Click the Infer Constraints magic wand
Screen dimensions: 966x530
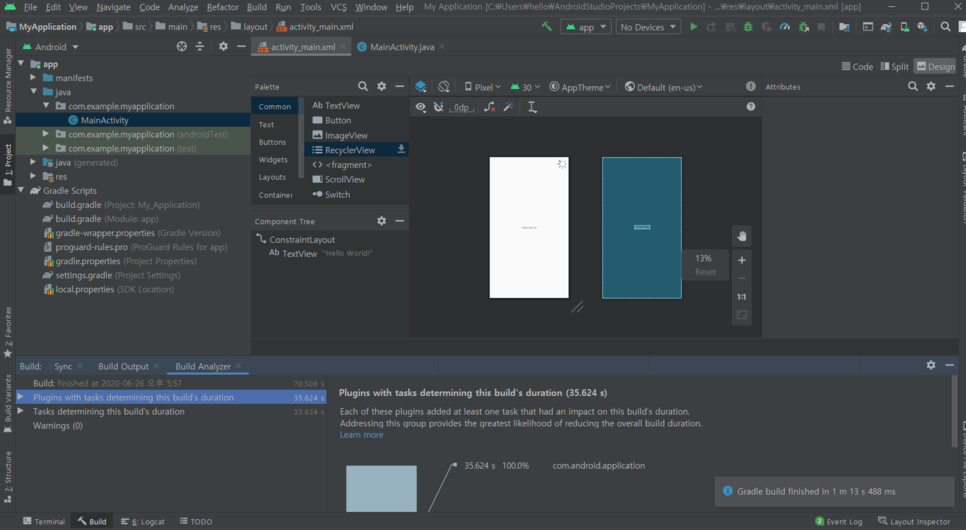pos(508,107)
